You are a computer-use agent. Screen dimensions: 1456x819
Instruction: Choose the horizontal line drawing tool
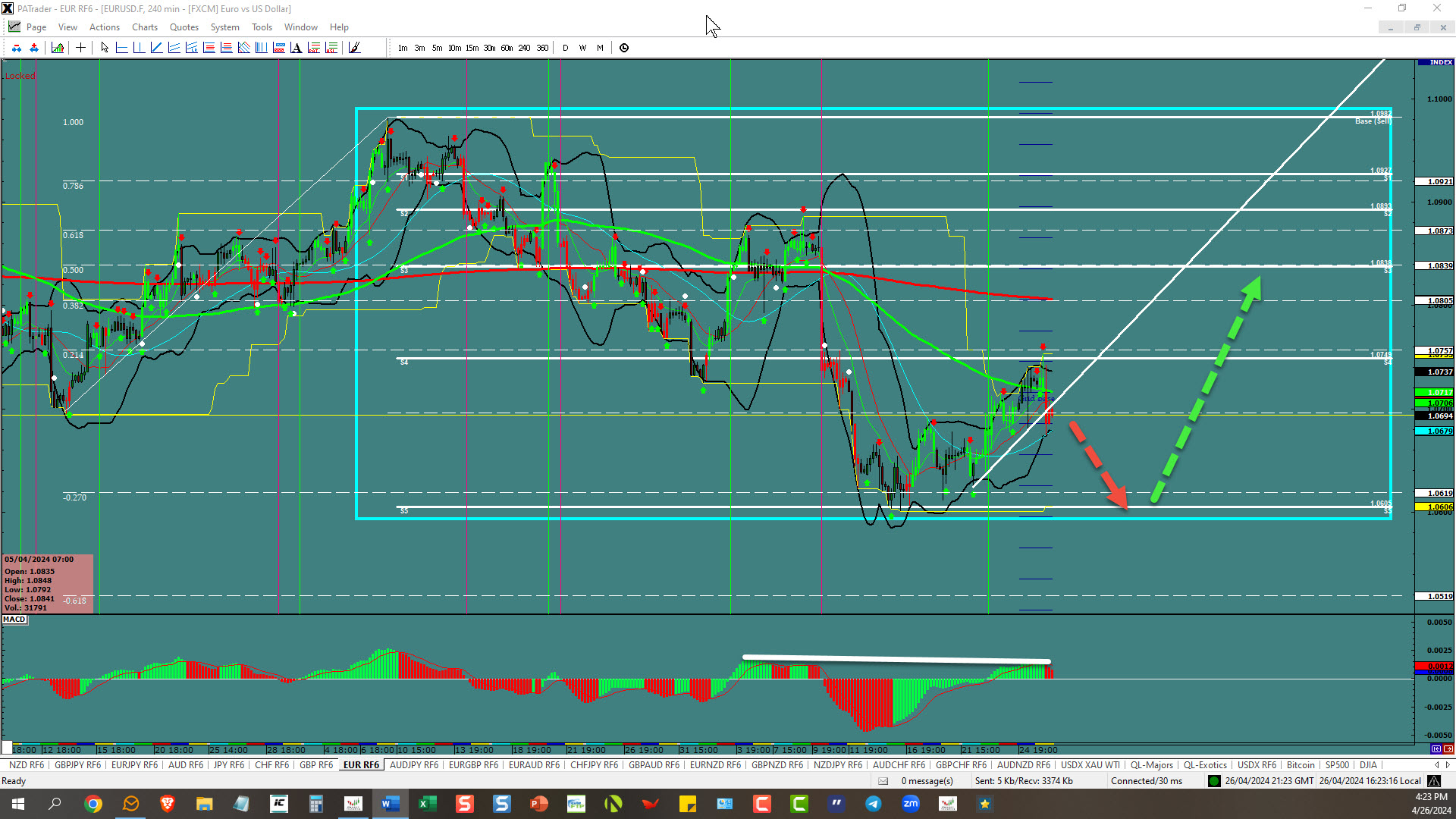coord(121,48)
